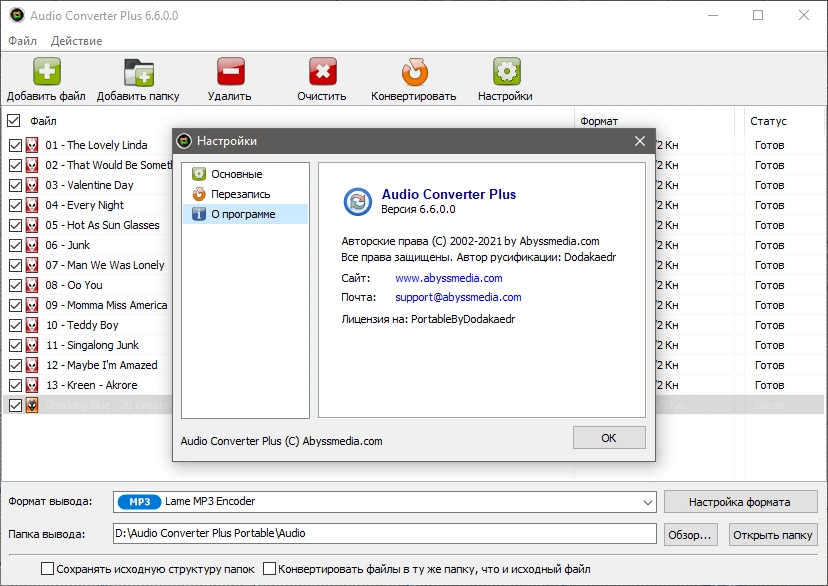Screen dimensions: 828x586
Task: Uncheck 02 - That Would Be Something
Action: point(16,165)
